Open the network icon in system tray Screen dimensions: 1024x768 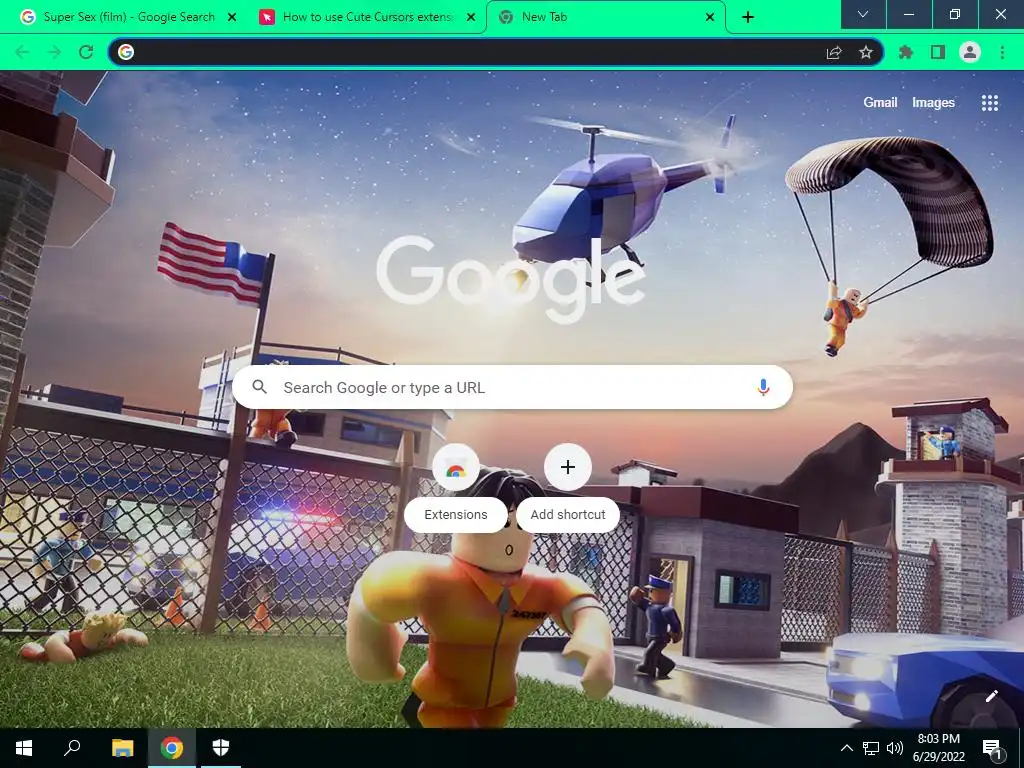871,748
